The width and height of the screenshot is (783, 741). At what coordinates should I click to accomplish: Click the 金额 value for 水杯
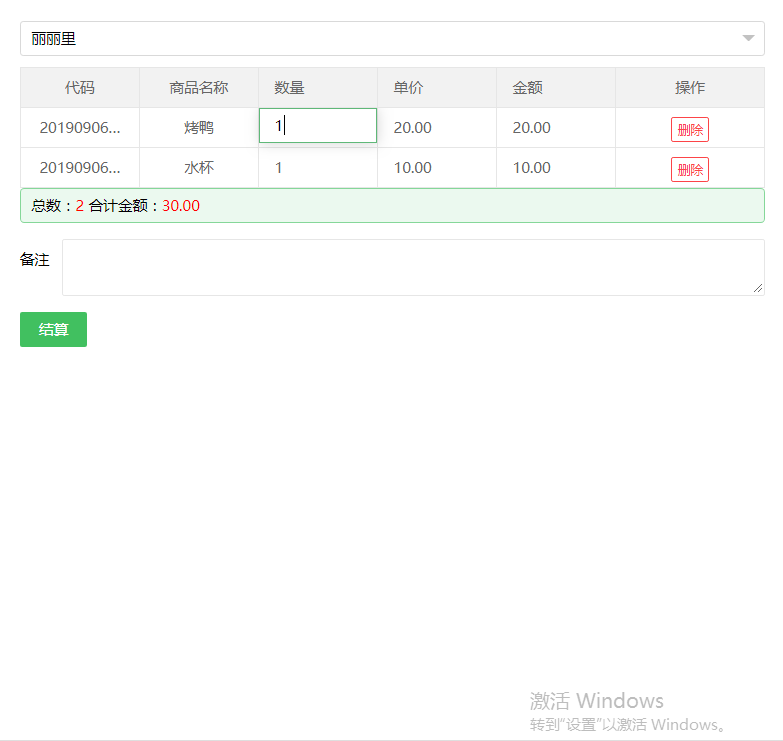pos(531,168)
